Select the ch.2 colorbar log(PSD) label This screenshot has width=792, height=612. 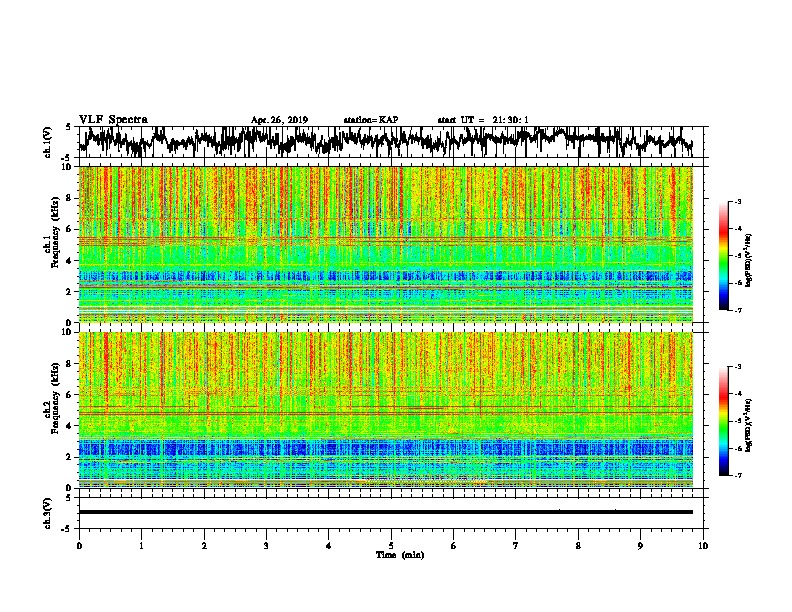coord(749,425)
